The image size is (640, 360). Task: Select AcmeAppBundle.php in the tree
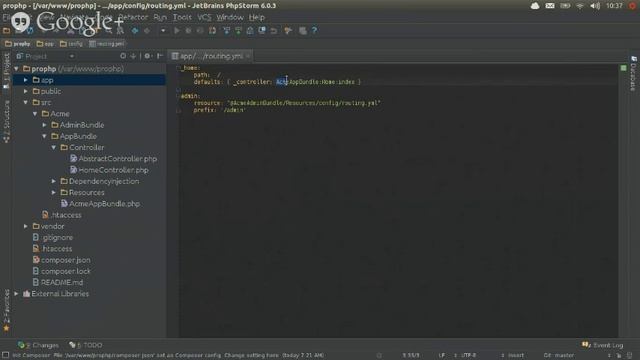pyautogui.click(x=100, y=204)
